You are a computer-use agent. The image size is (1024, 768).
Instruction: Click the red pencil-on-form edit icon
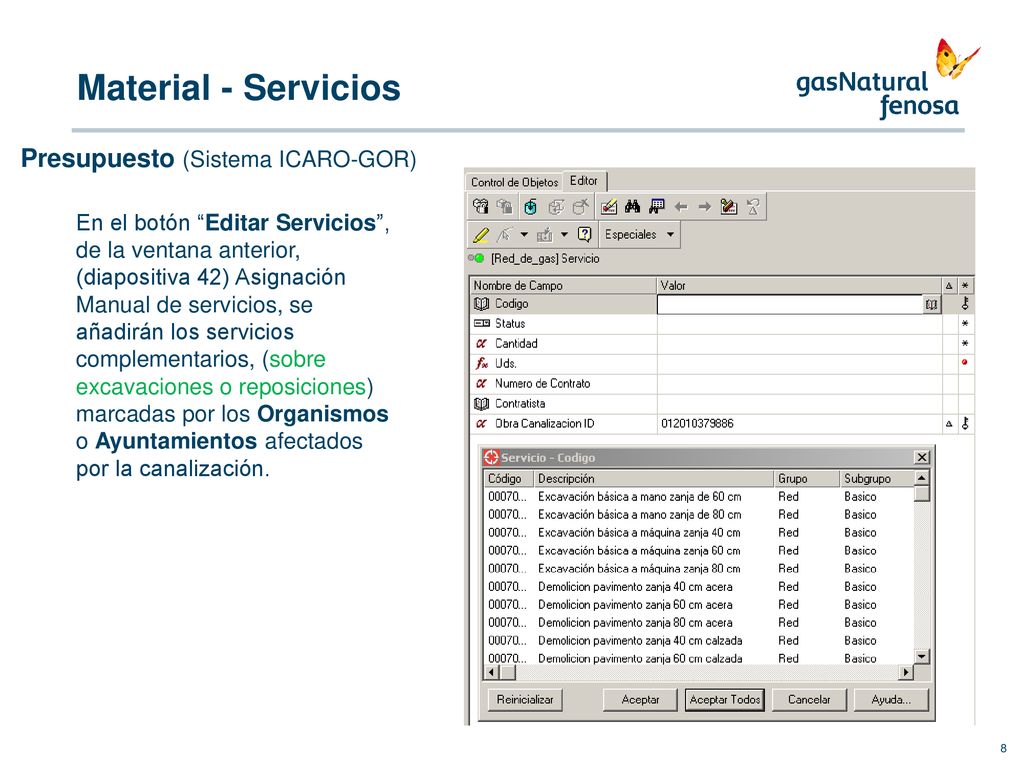click(609, 207)
